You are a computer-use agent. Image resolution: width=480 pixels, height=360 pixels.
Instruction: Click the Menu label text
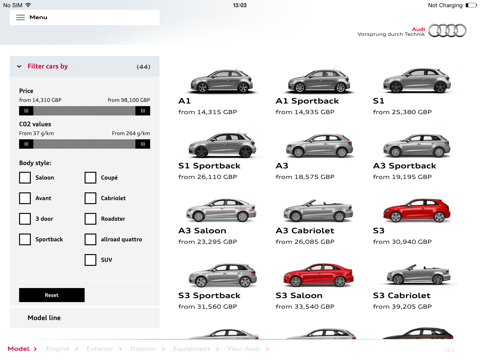coord(38,17)
